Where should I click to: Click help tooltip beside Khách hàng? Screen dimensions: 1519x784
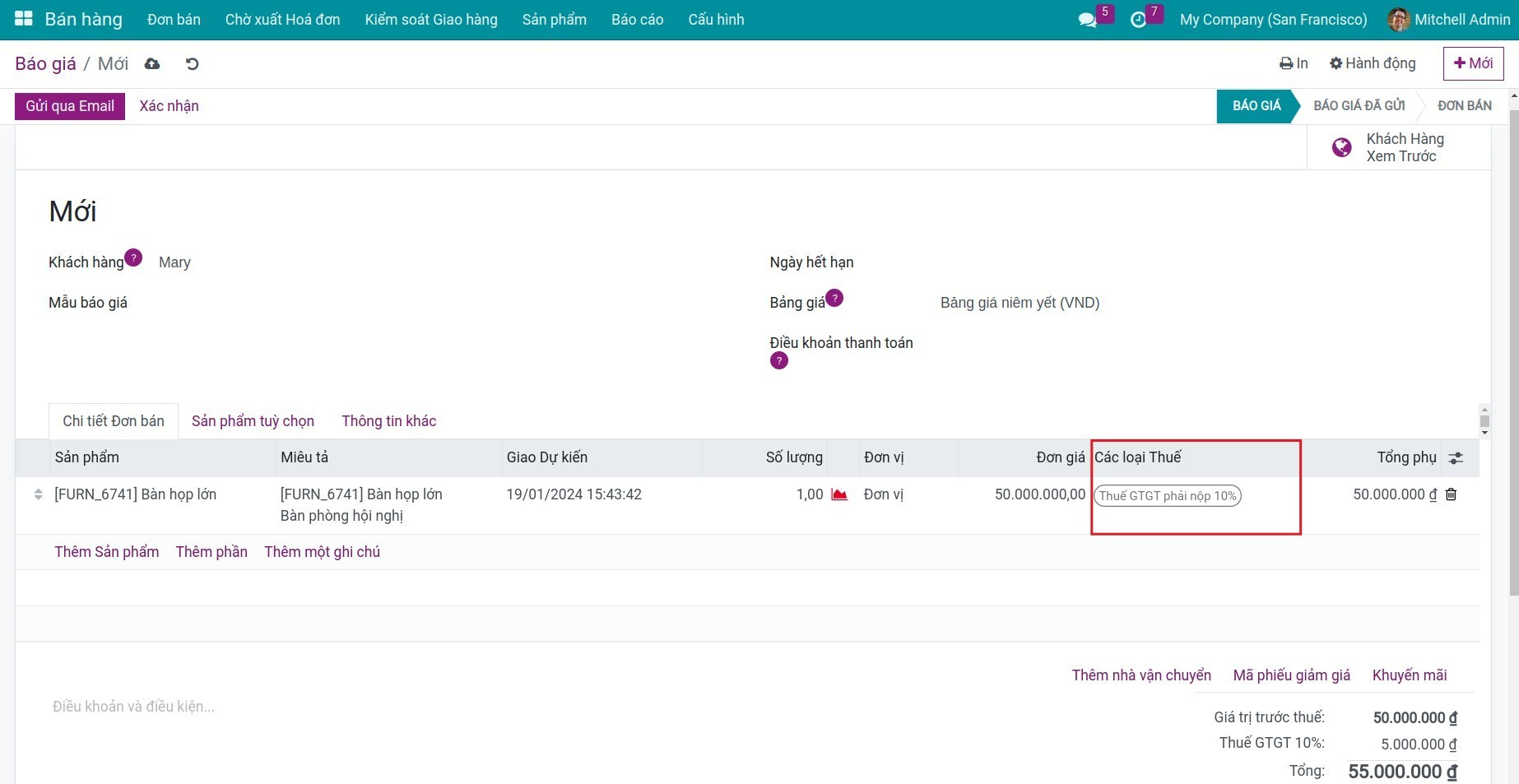(x=133, y=257)
